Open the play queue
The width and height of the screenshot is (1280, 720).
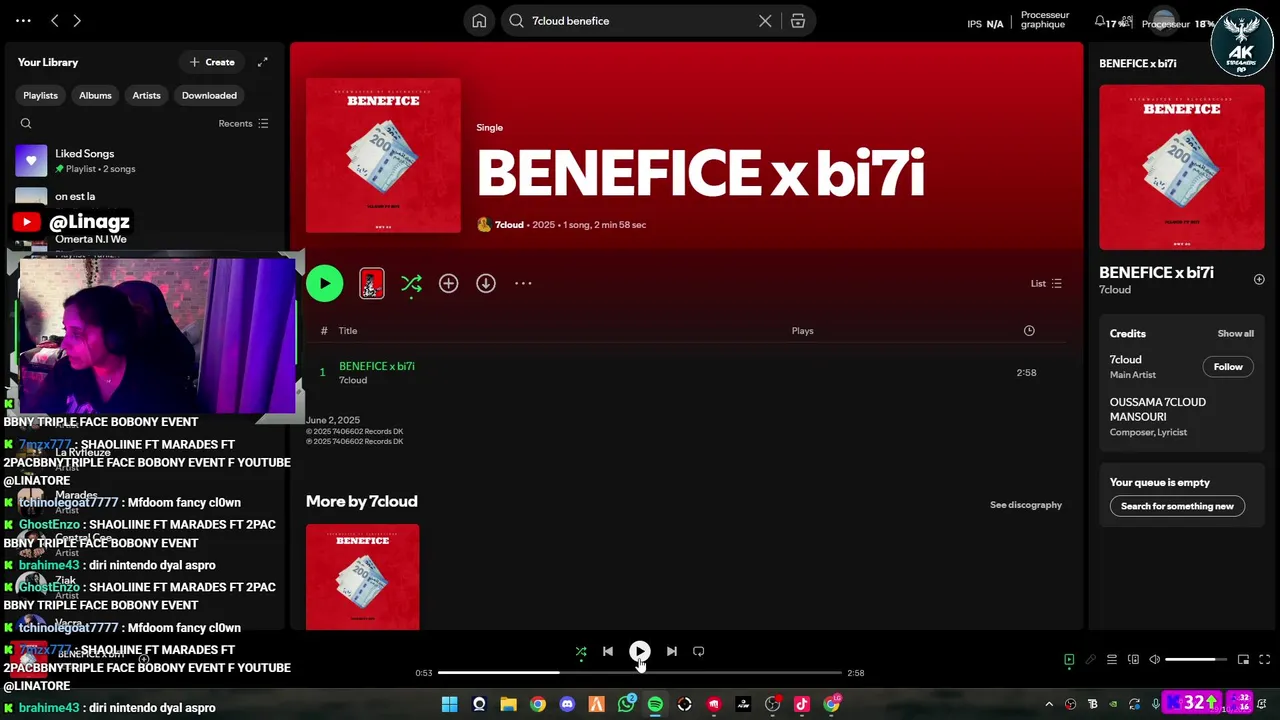(x=1112, y=660)
